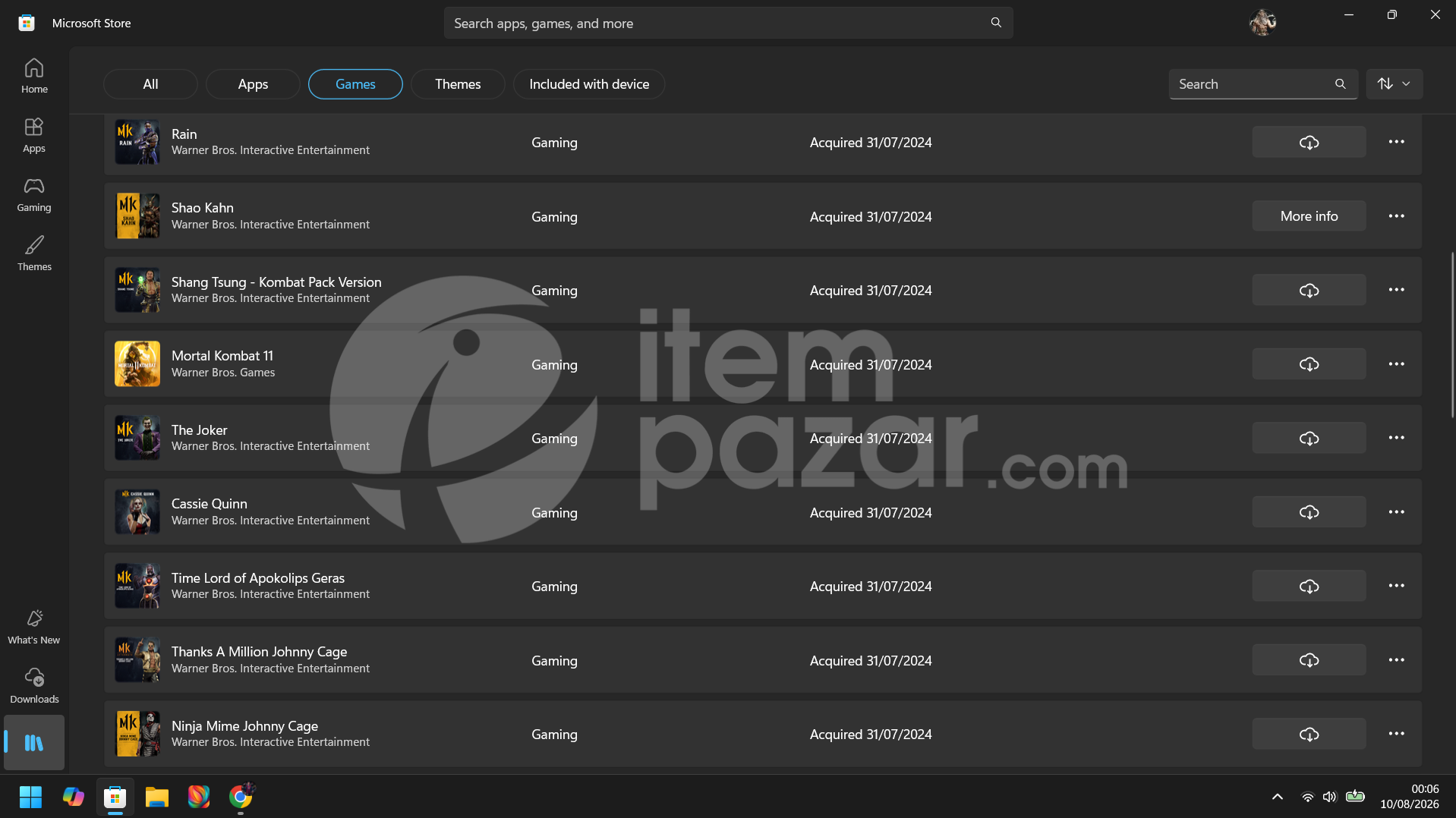This screenshot has height=818, width=1456.
Task: Open Time Lord of Apokolips Geras title
Action: click(x=257, y=577)
